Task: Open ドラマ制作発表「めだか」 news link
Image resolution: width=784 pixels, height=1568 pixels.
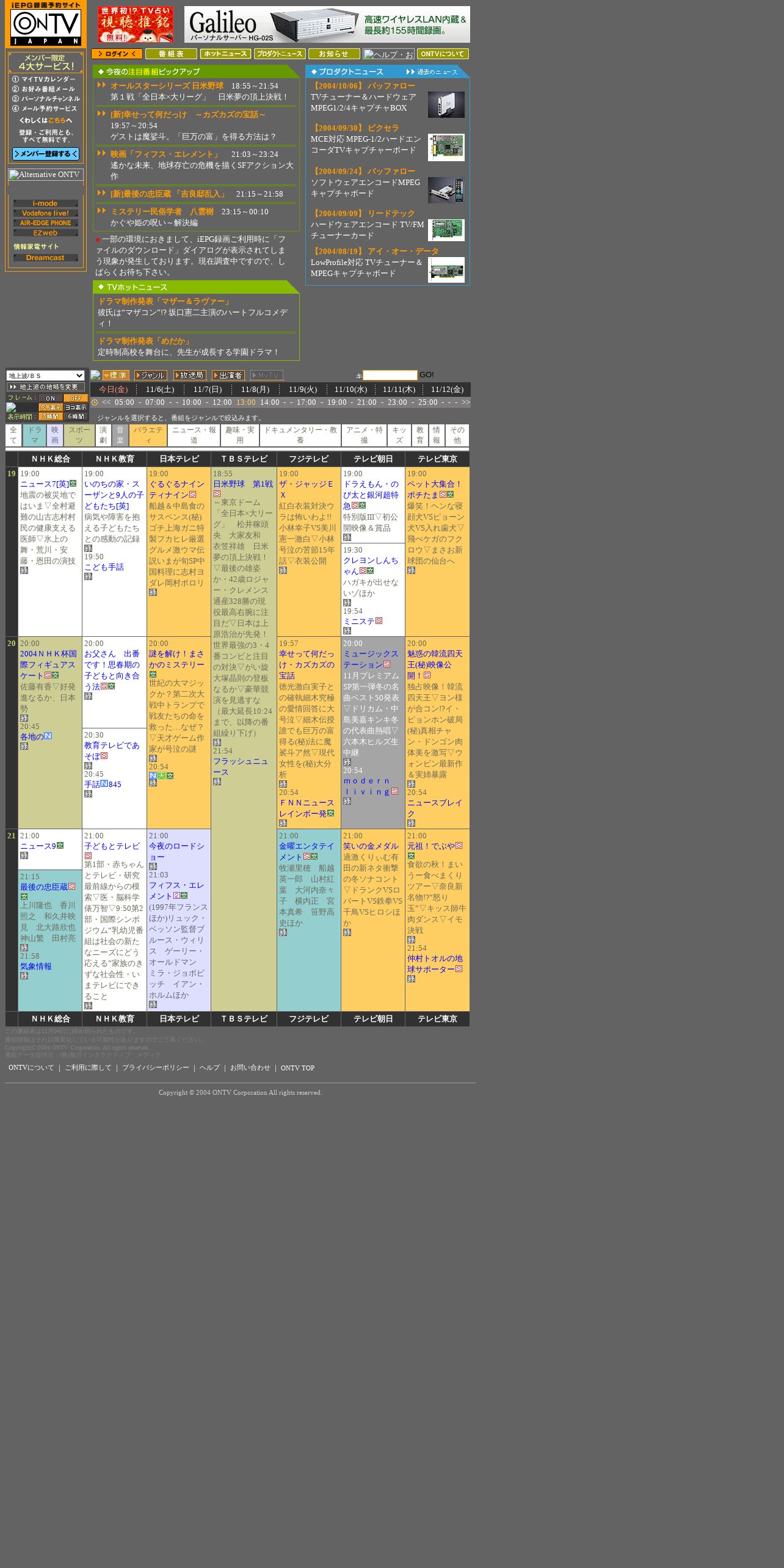Action: pos(145,341)
